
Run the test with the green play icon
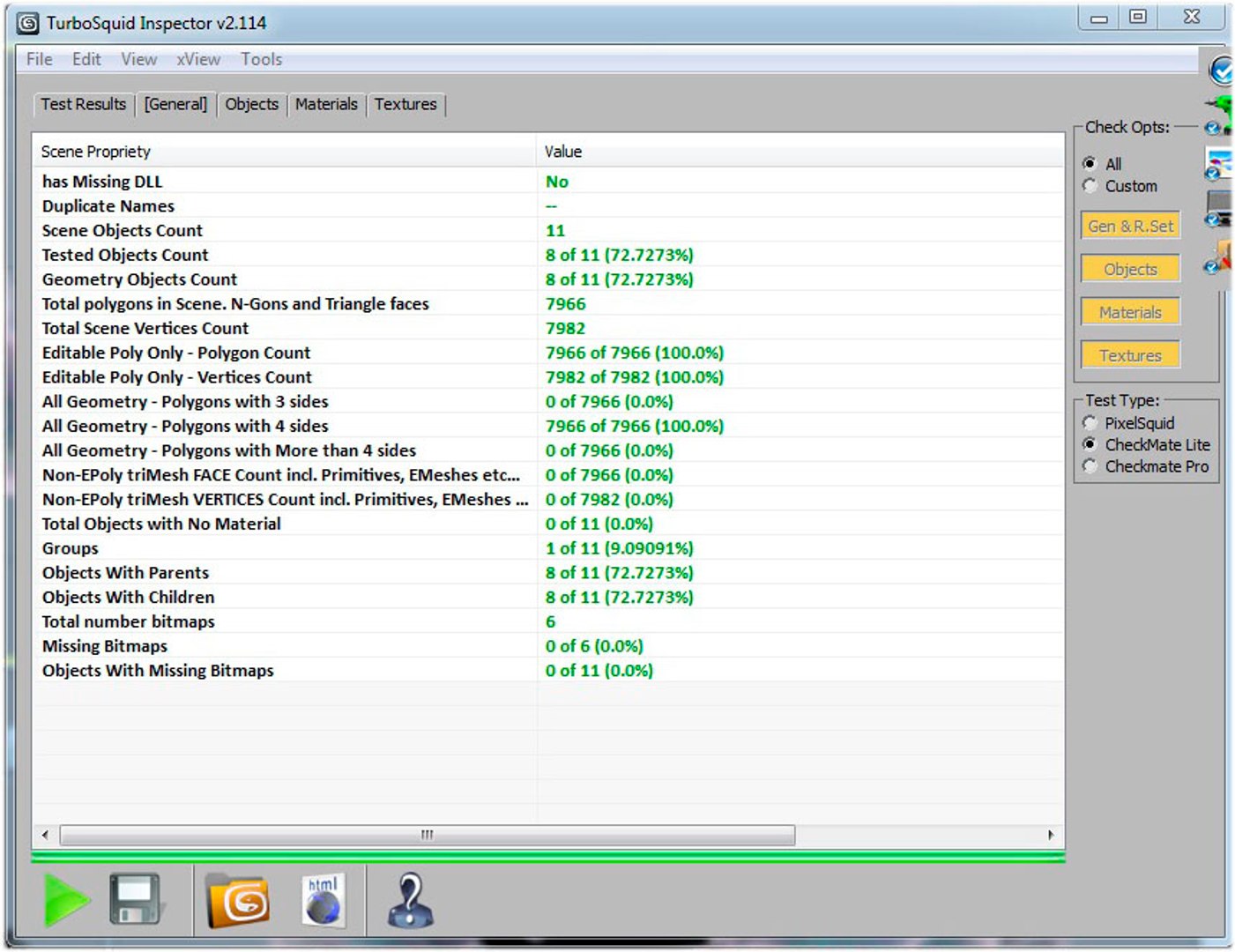click(x=67, y=900)
